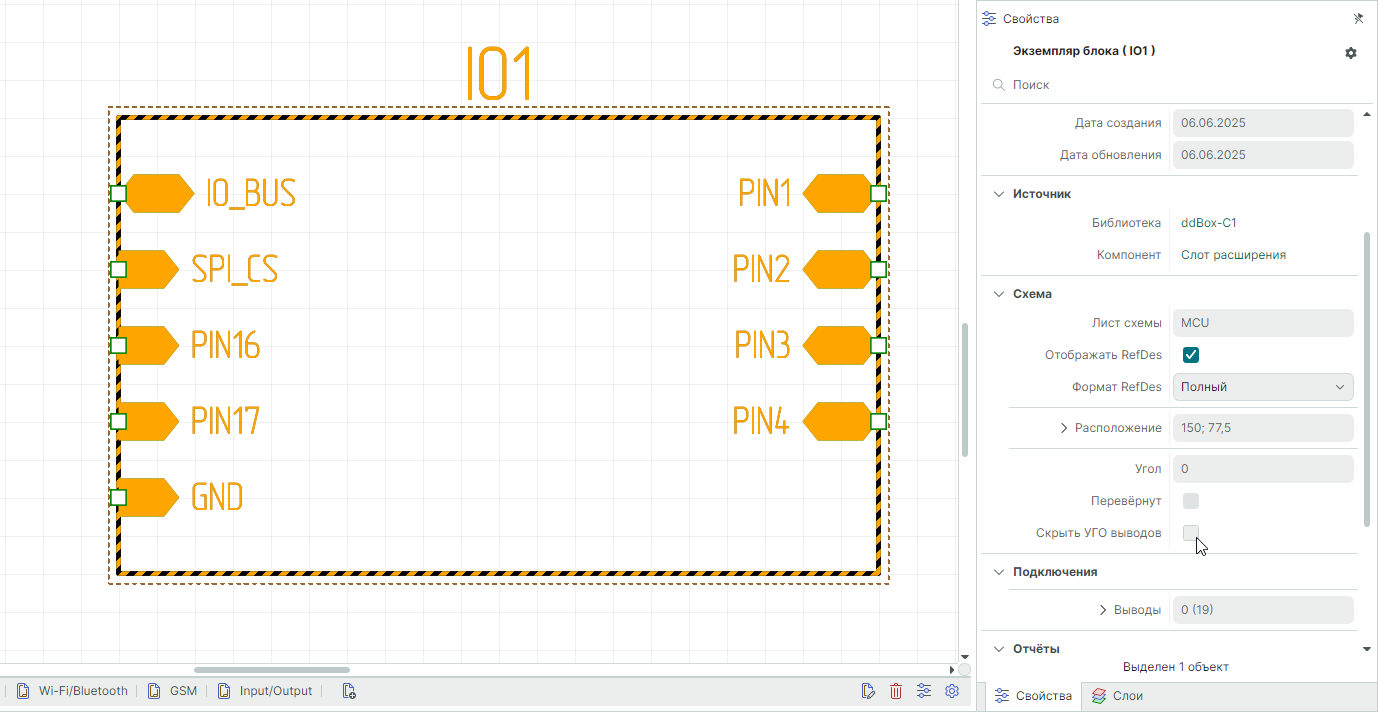The height and width of the screenshot is (712, 1378).
Task: Switch to the Слои tab
Action: click(x=1117, y=696)
